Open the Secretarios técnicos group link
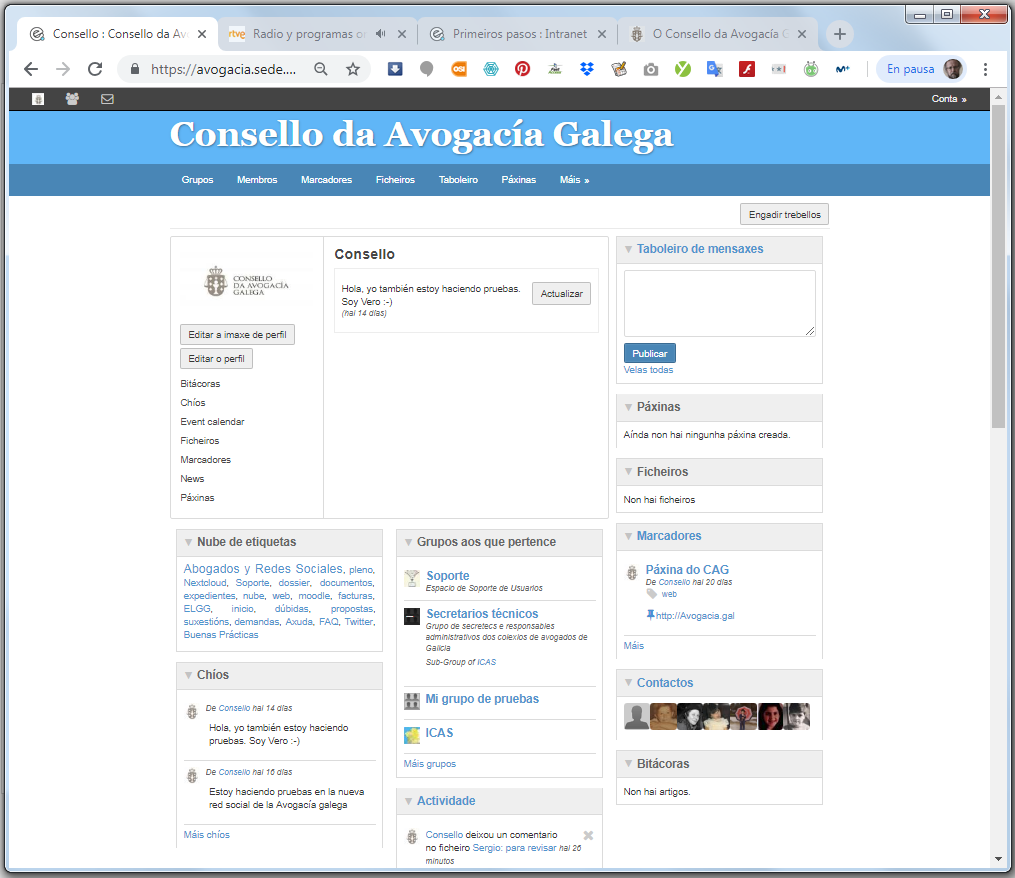This screenshot has height=878, width=1015. point(482,614)
